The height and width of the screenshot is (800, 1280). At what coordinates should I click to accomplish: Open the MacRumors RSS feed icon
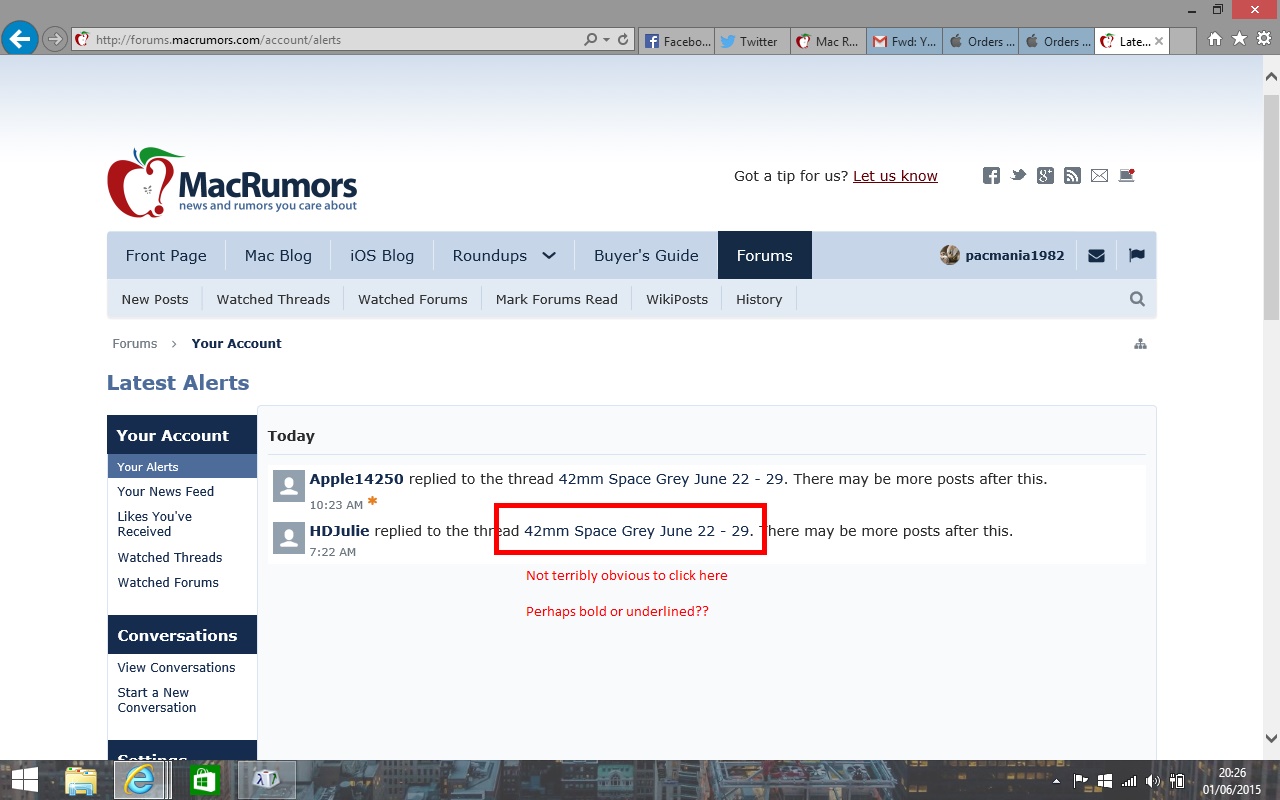pos(1072,176)
